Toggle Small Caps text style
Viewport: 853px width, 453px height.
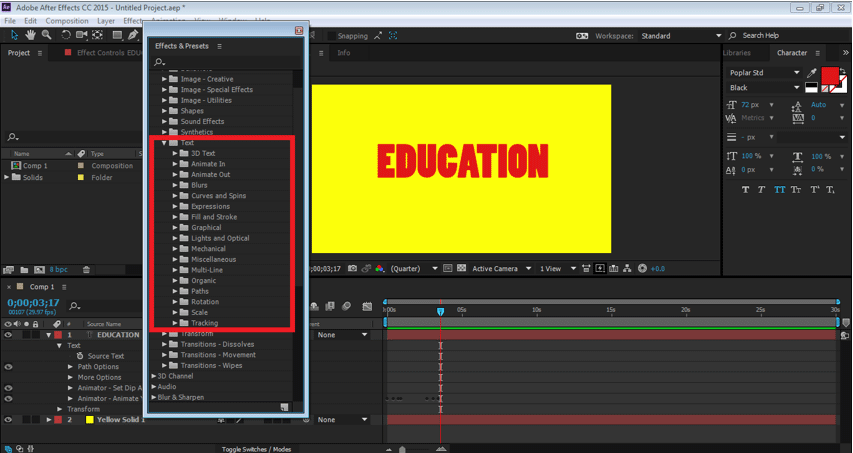pyautogui.click(x=796, y=189)
